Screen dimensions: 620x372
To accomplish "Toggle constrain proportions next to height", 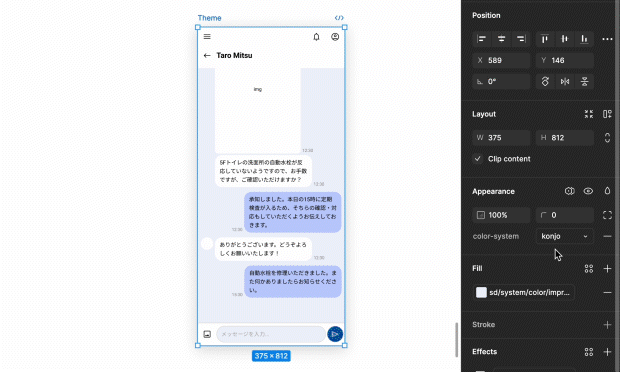I will point(607,138).
